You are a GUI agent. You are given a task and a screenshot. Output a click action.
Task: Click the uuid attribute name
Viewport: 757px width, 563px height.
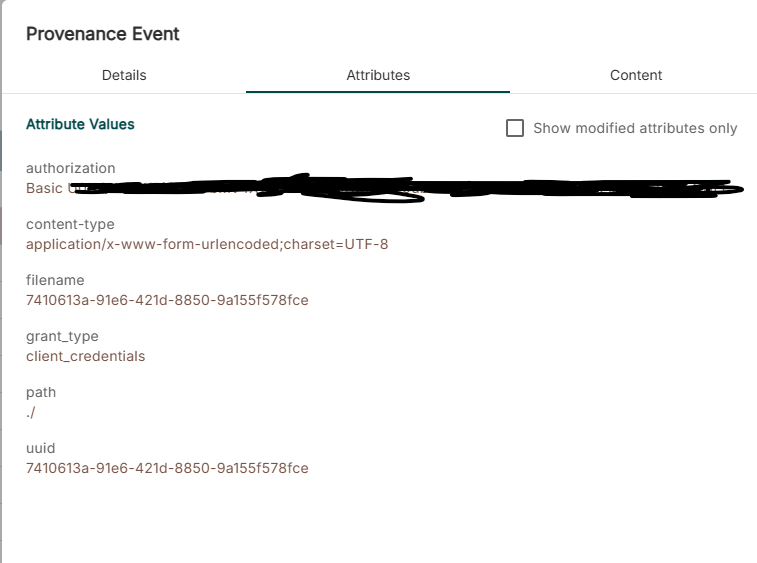click(x=41, y=448)
